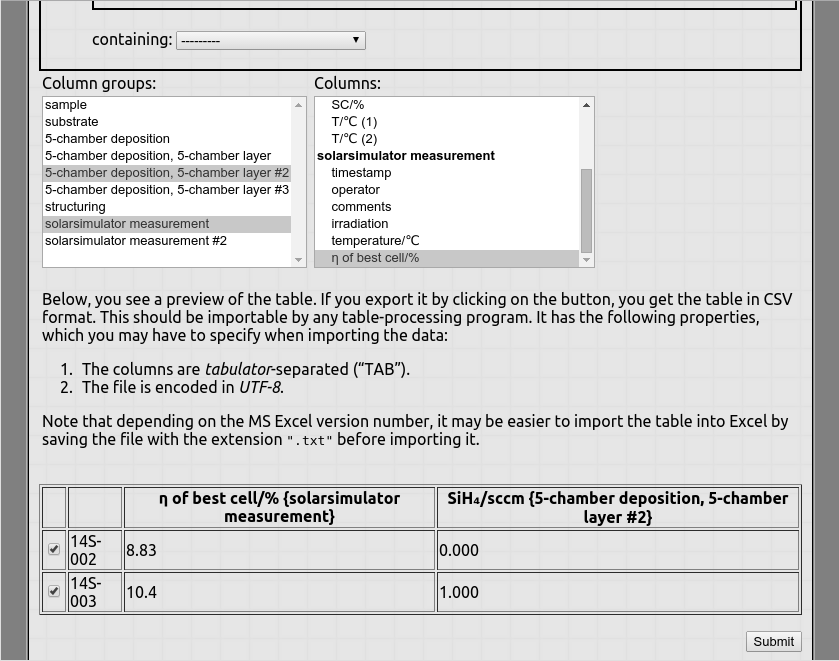Select 'T/°C (1)' column
The width and height of the screenshot is (839, 661).
447,122
